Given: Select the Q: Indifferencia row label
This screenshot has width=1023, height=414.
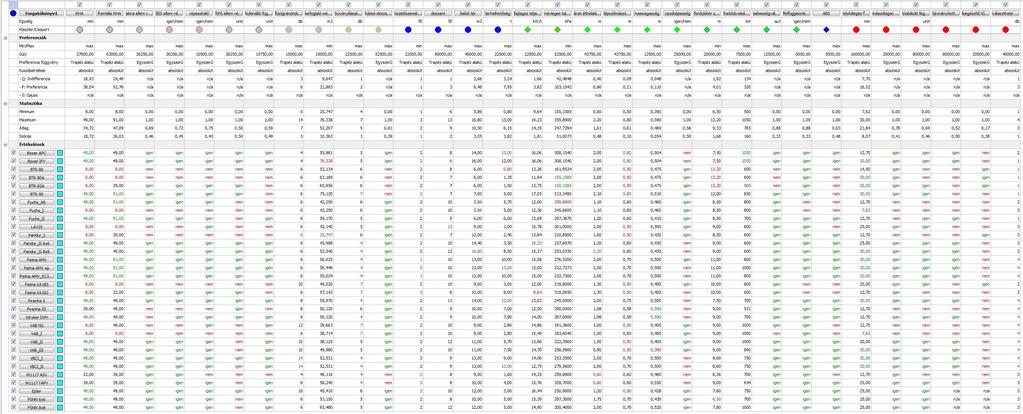Looking at the screenshot, I should point(37,78).
